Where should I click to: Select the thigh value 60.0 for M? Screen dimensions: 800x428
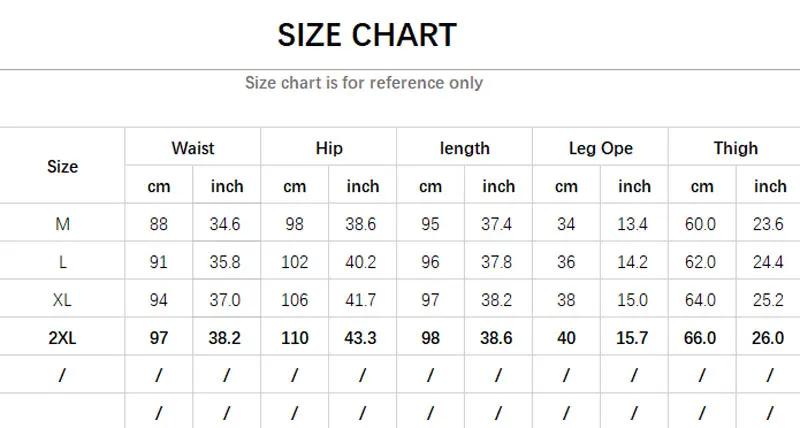pos(702,224)
